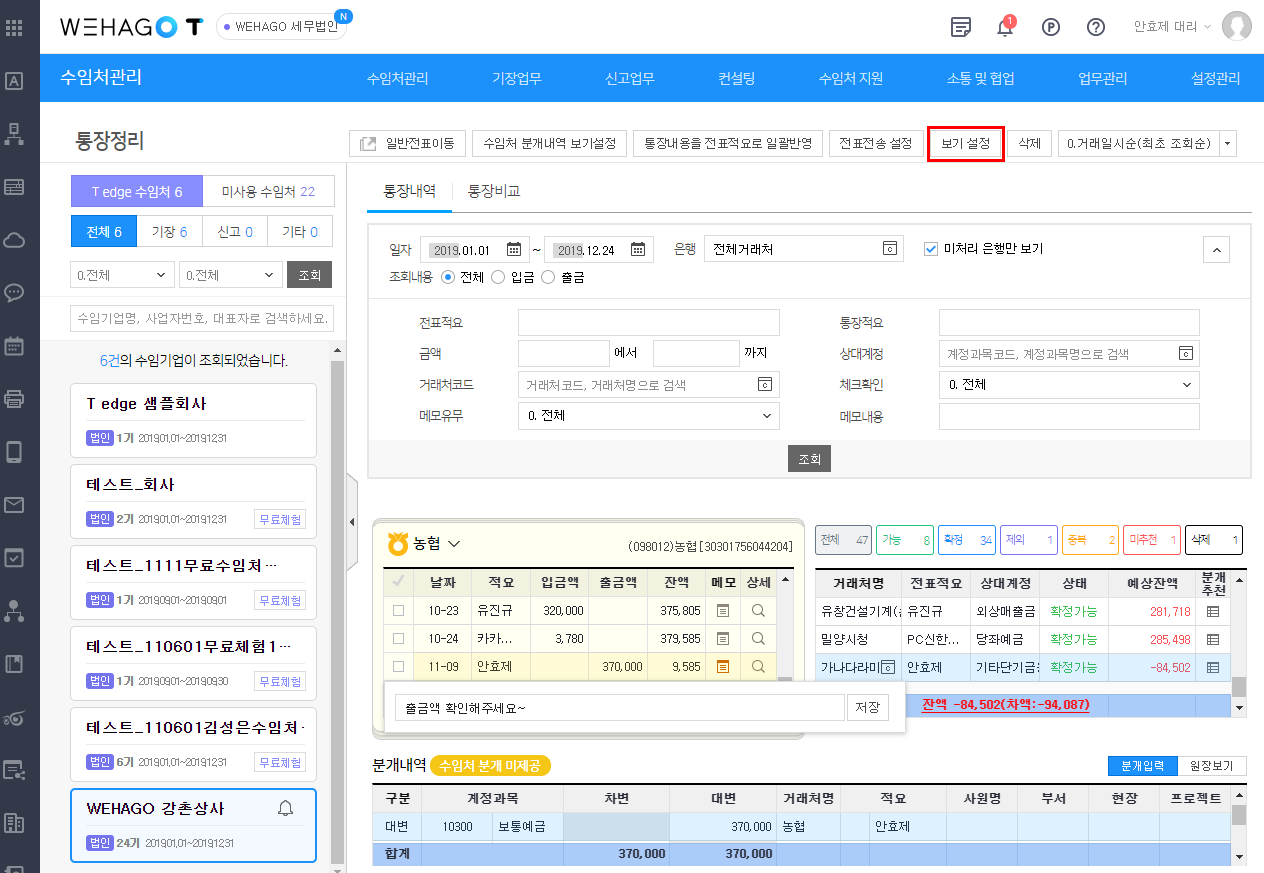The width and height of the screenshot is (1264, 873).
Task: Save the memo with 저장 button
Action: (x=866, y=708)
